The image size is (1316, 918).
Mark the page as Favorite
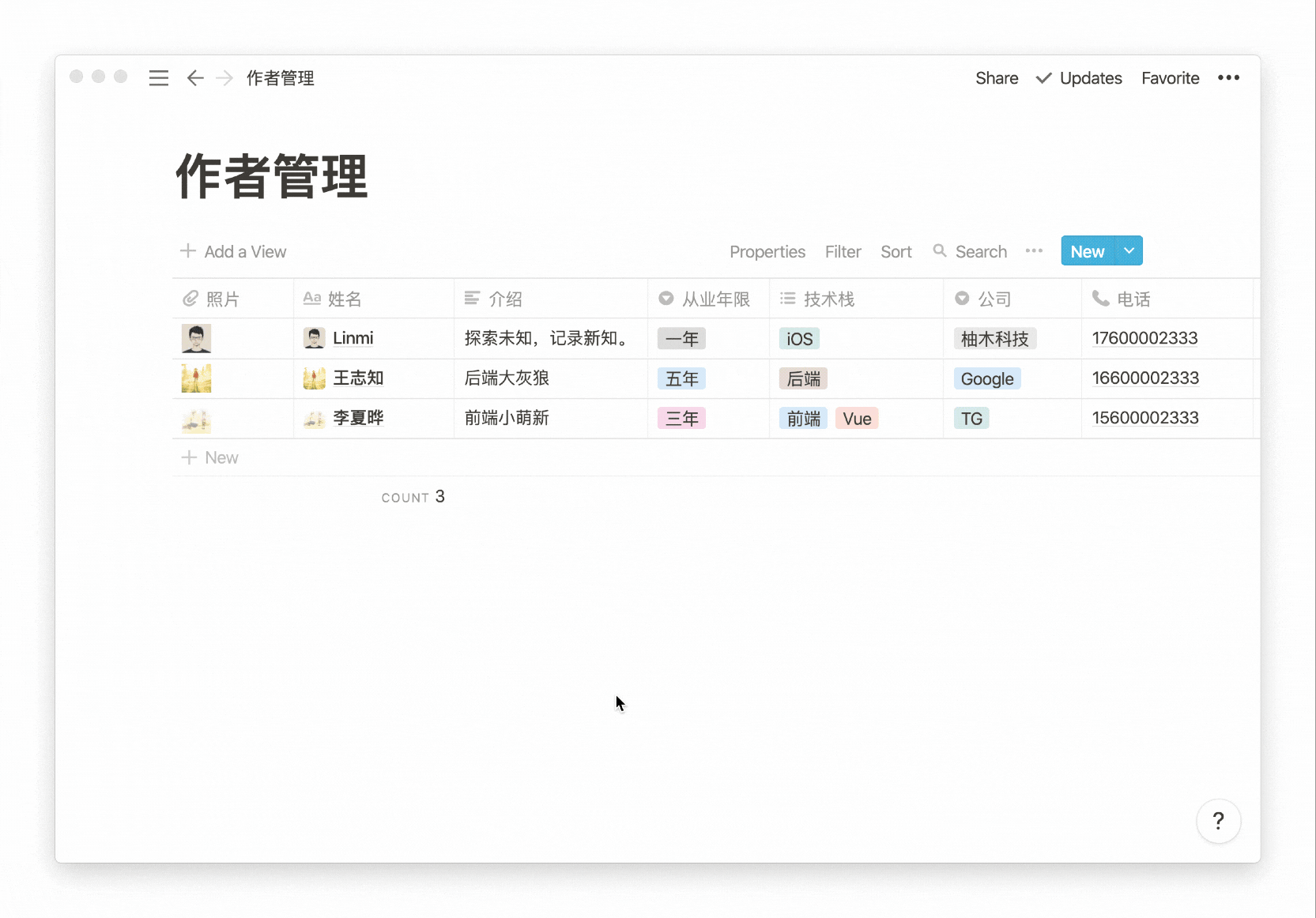[x=1171, y=78]
